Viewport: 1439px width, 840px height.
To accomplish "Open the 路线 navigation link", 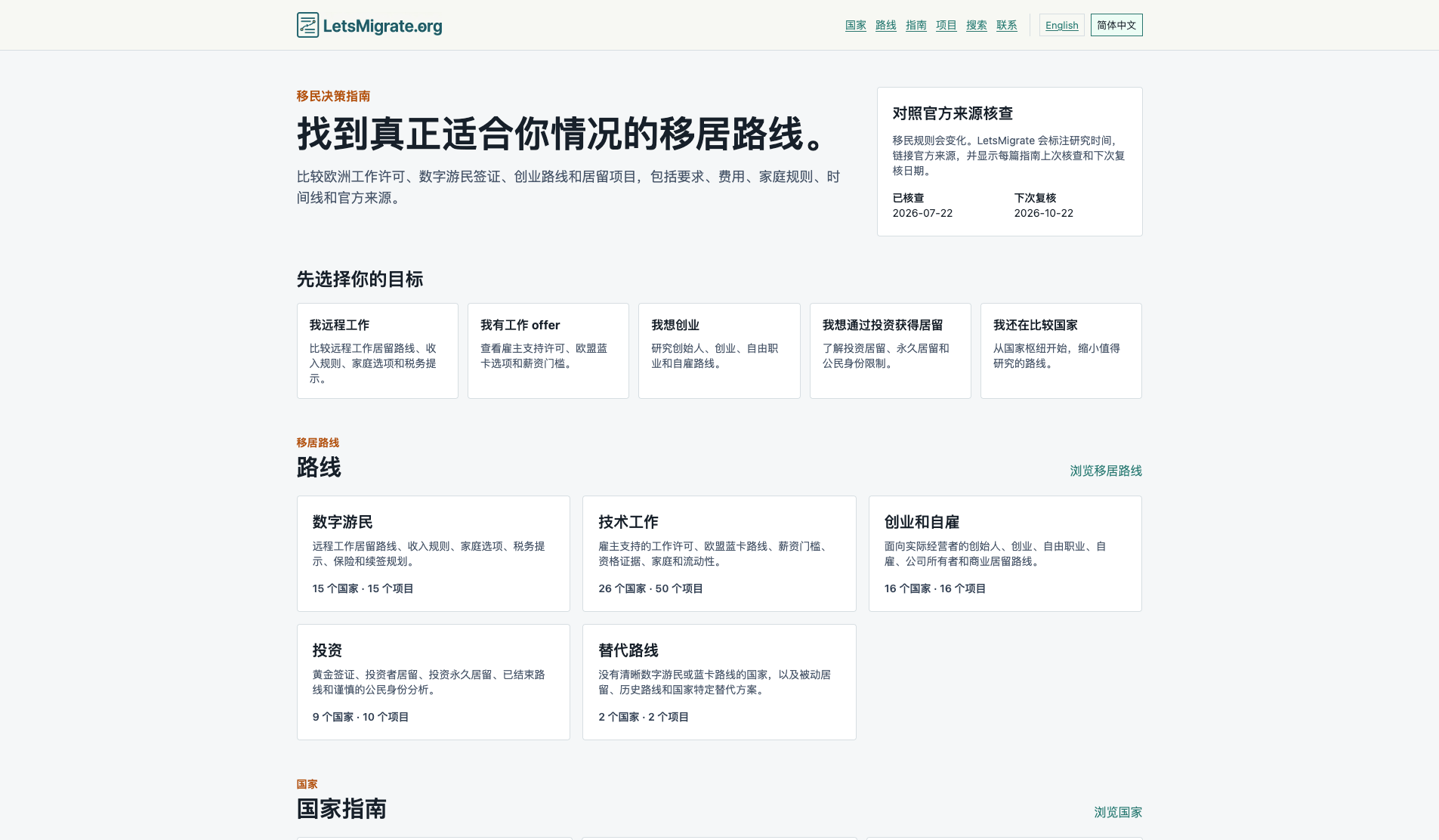I will tap(886, 25).
